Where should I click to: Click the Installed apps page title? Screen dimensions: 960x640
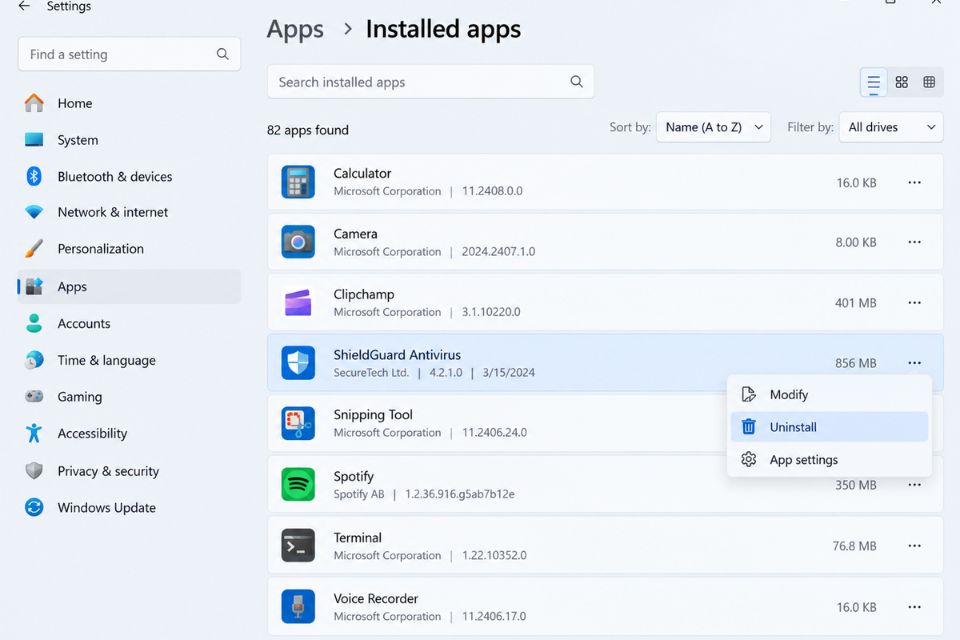point(443,29)
